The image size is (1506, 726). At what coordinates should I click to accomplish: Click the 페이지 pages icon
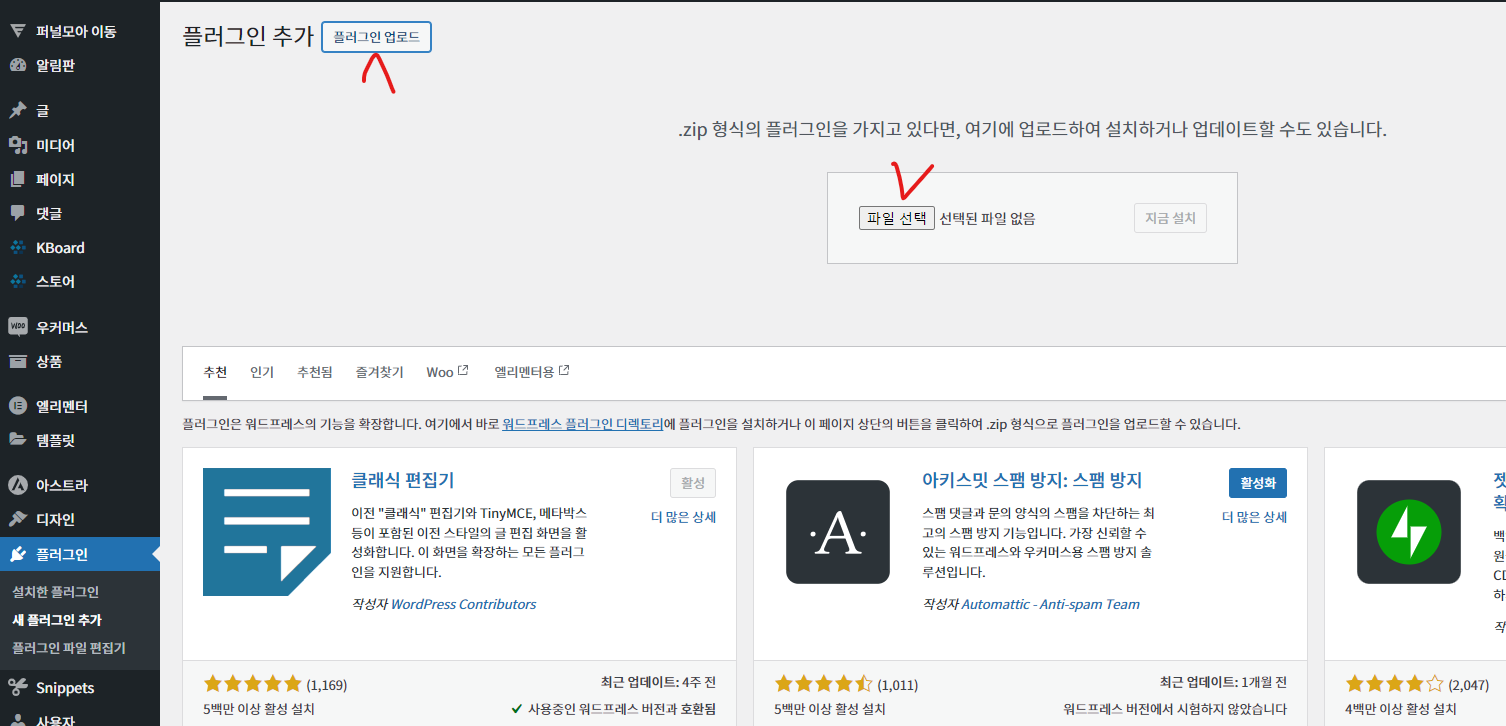click(17, 179)
